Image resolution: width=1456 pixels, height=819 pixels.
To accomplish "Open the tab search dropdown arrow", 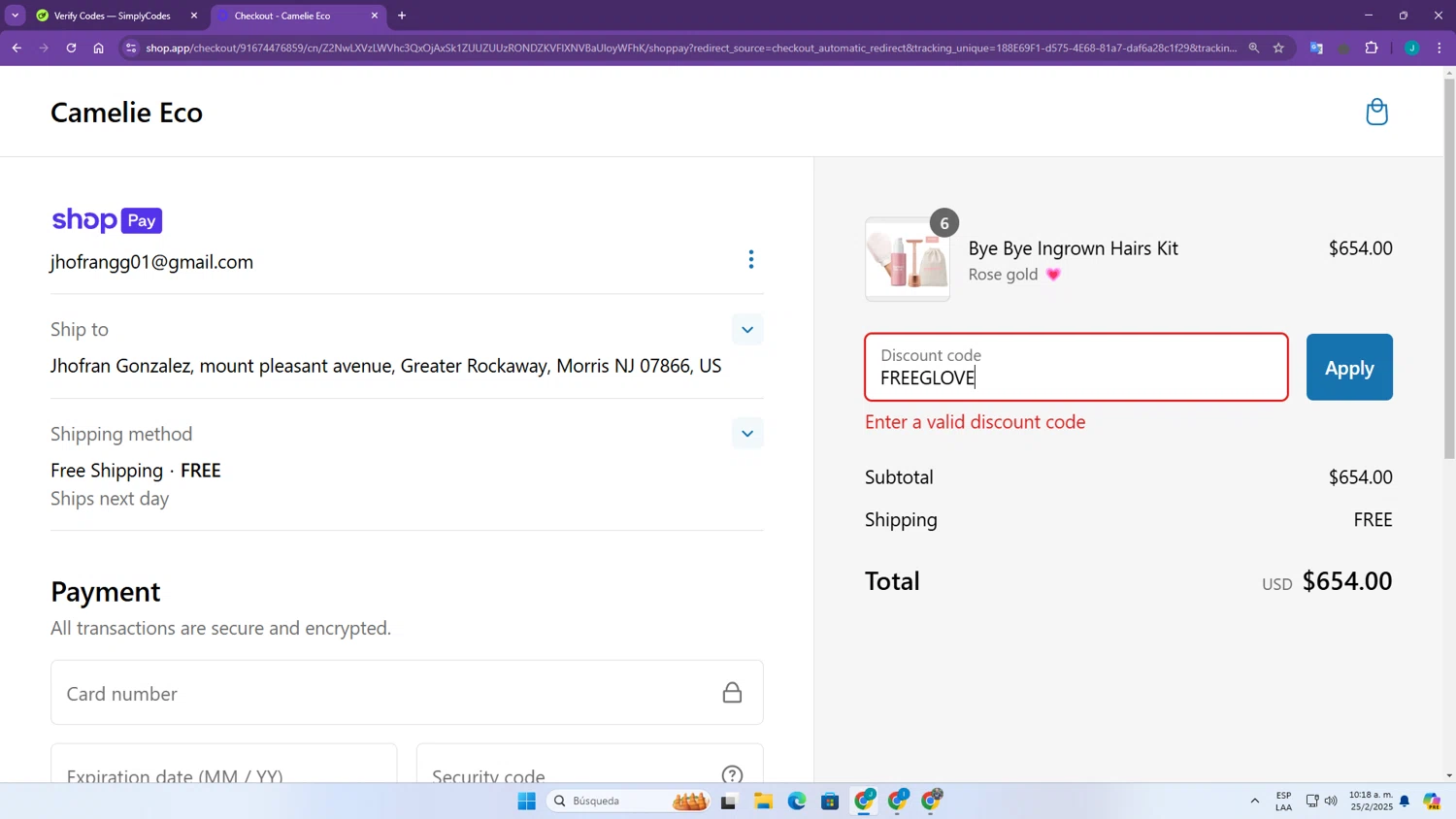I will point(15,16).
